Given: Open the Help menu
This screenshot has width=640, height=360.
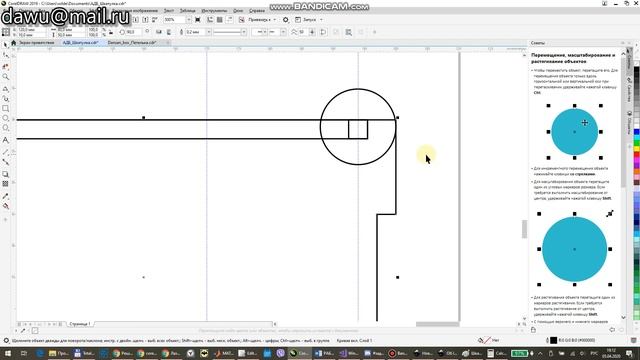Looking at the screenshot, I should [257, 11].
